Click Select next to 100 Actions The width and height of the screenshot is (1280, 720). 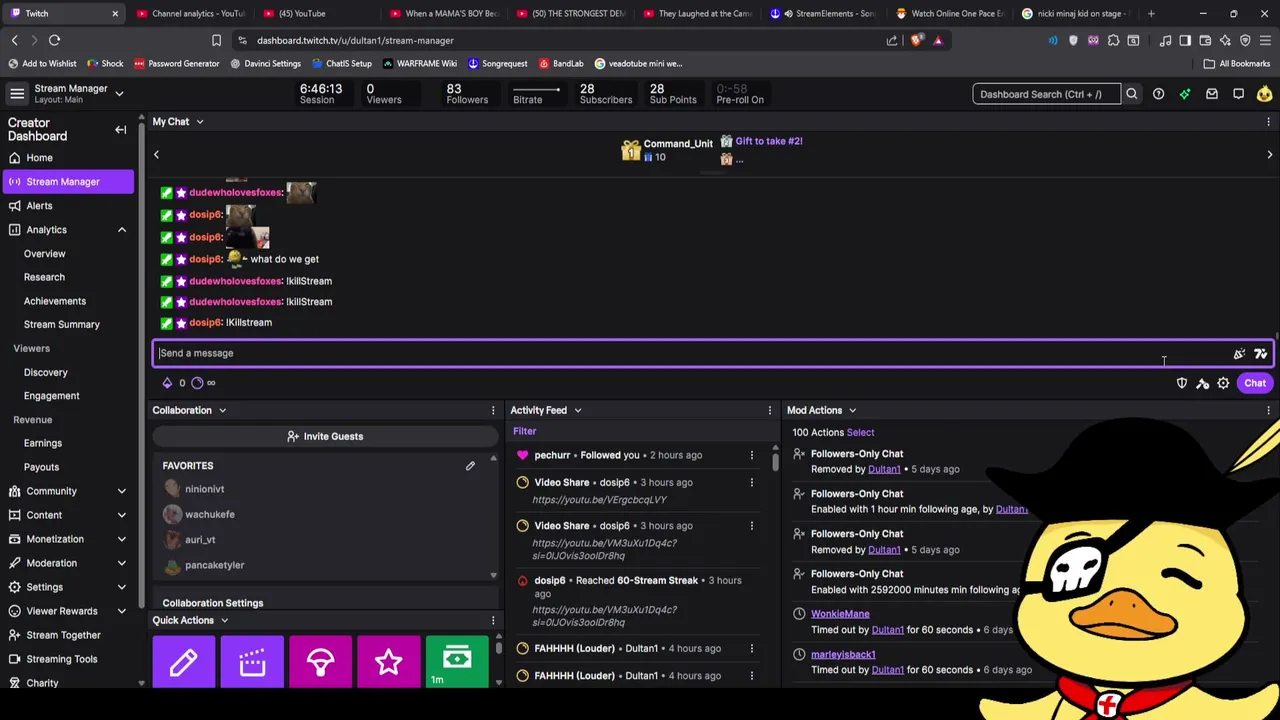tap(860, 432)
